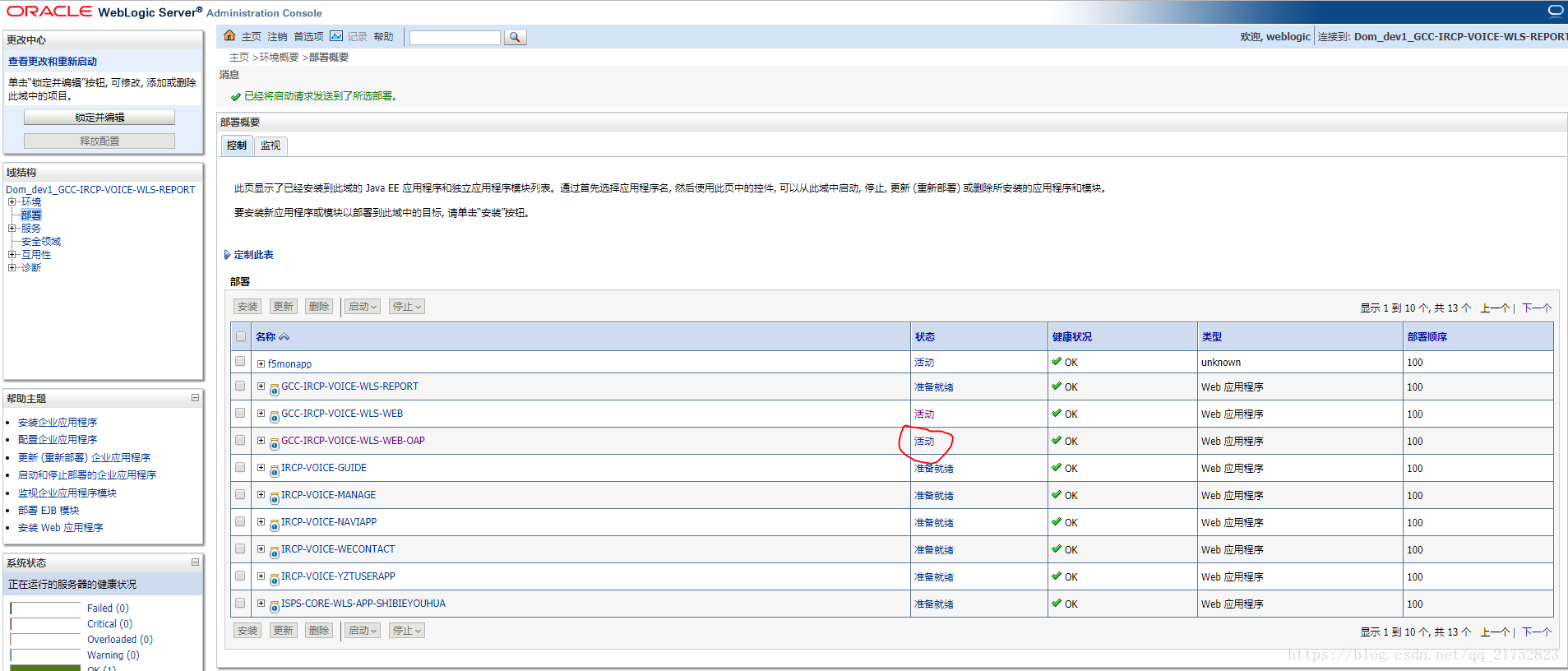Click the top 下一个 pagination link
Viewport: 1568px width, 671px height.
[x=1537, y=308]
